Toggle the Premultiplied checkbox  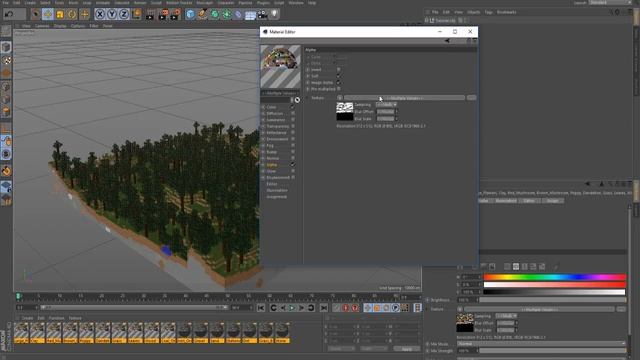[x=338, y=89]
